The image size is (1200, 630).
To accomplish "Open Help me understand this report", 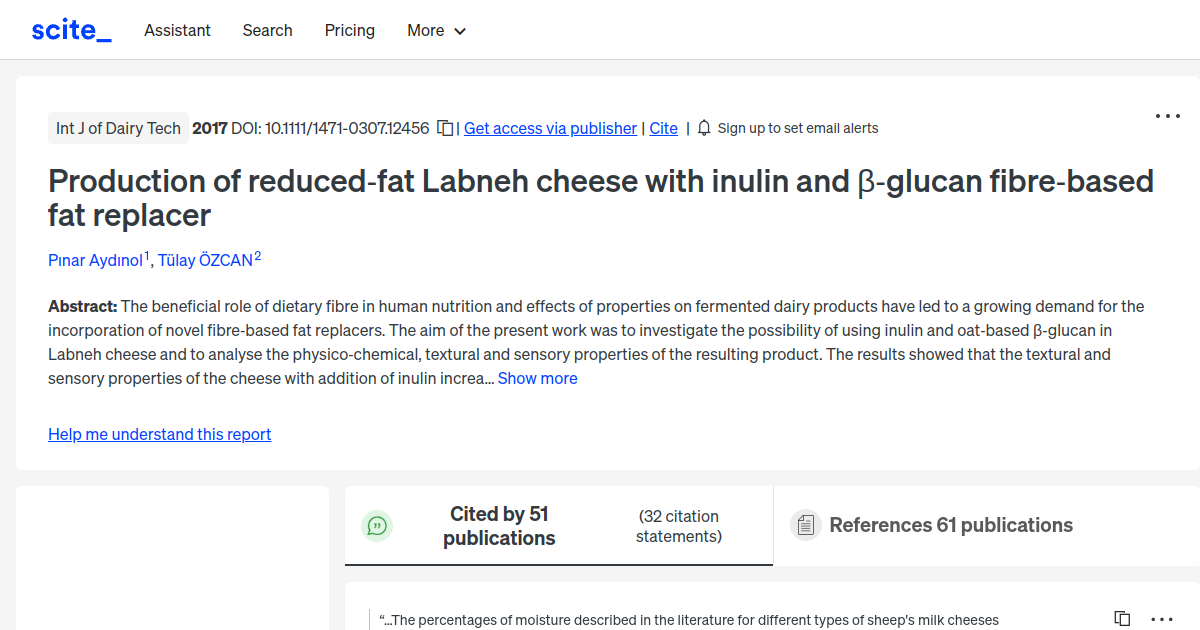I will (x=159, y=434).
